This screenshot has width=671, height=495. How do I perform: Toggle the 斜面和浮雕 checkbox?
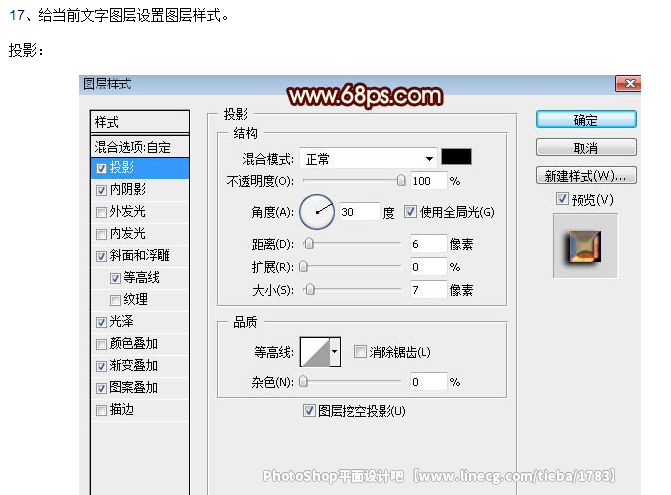click(101, 256)
